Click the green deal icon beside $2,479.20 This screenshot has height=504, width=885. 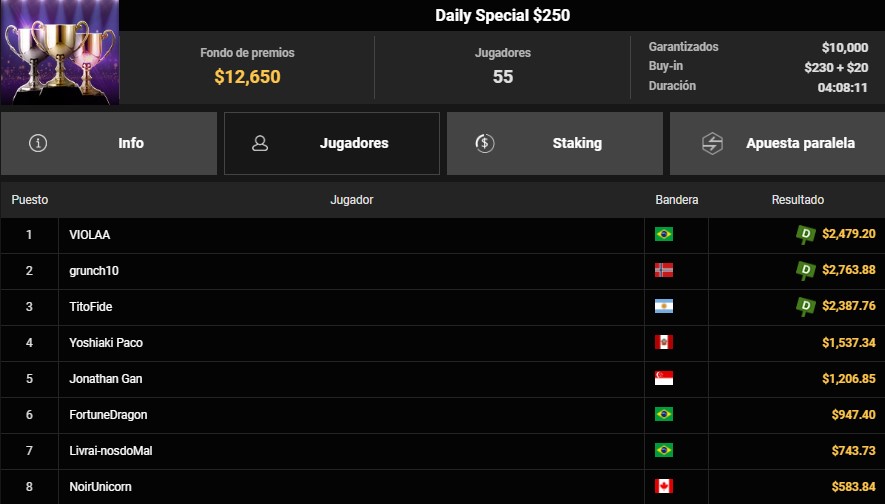click(805, 234)
